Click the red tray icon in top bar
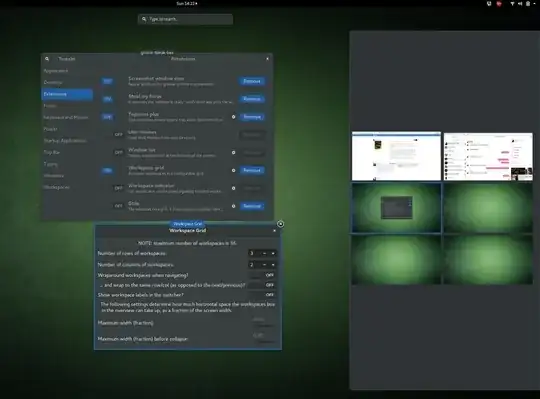The height and width of the screenshot is (399, 540). [499, 4]
